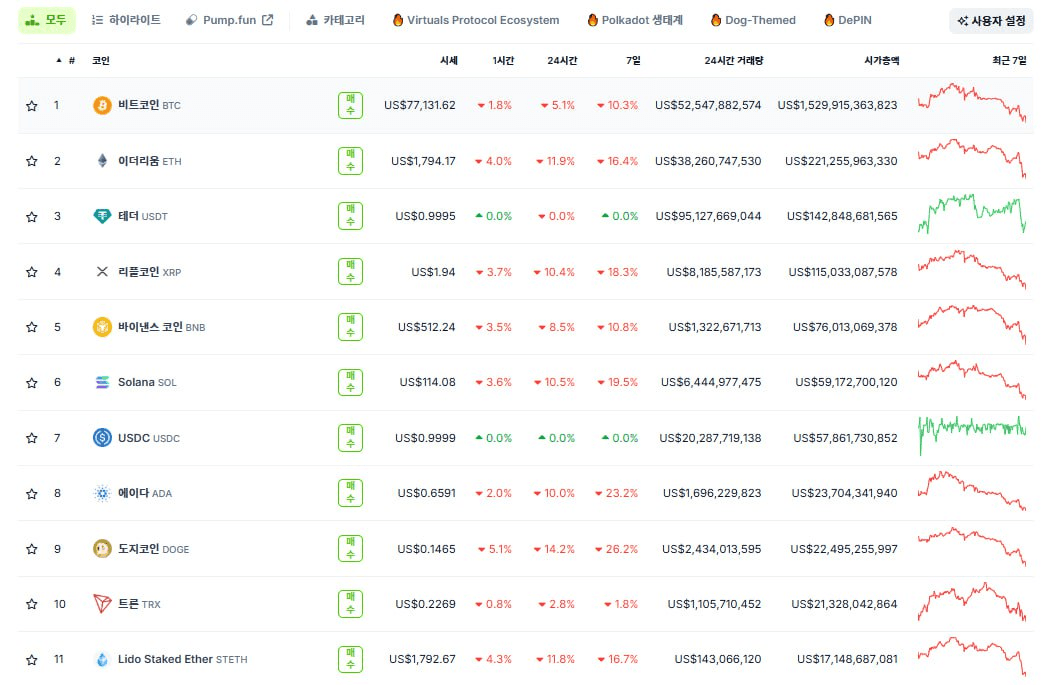Click the TRX coin logo
The image size is (1041, 685).
pyautogui.click(x=102, y=604)
